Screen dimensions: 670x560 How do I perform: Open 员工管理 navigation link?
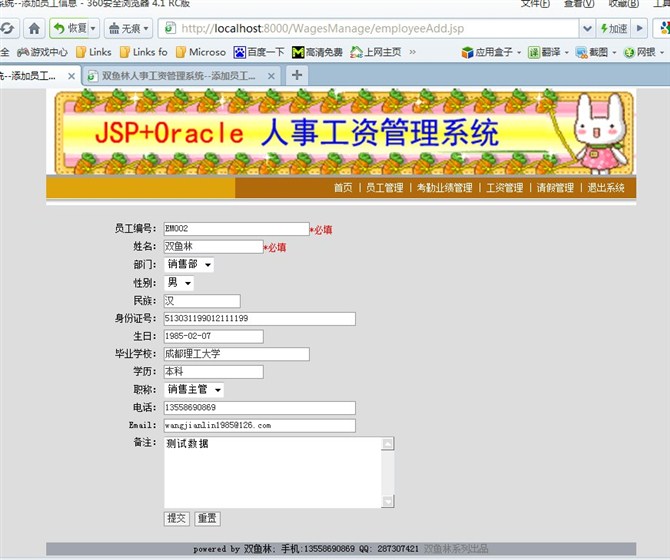point(385,188)
